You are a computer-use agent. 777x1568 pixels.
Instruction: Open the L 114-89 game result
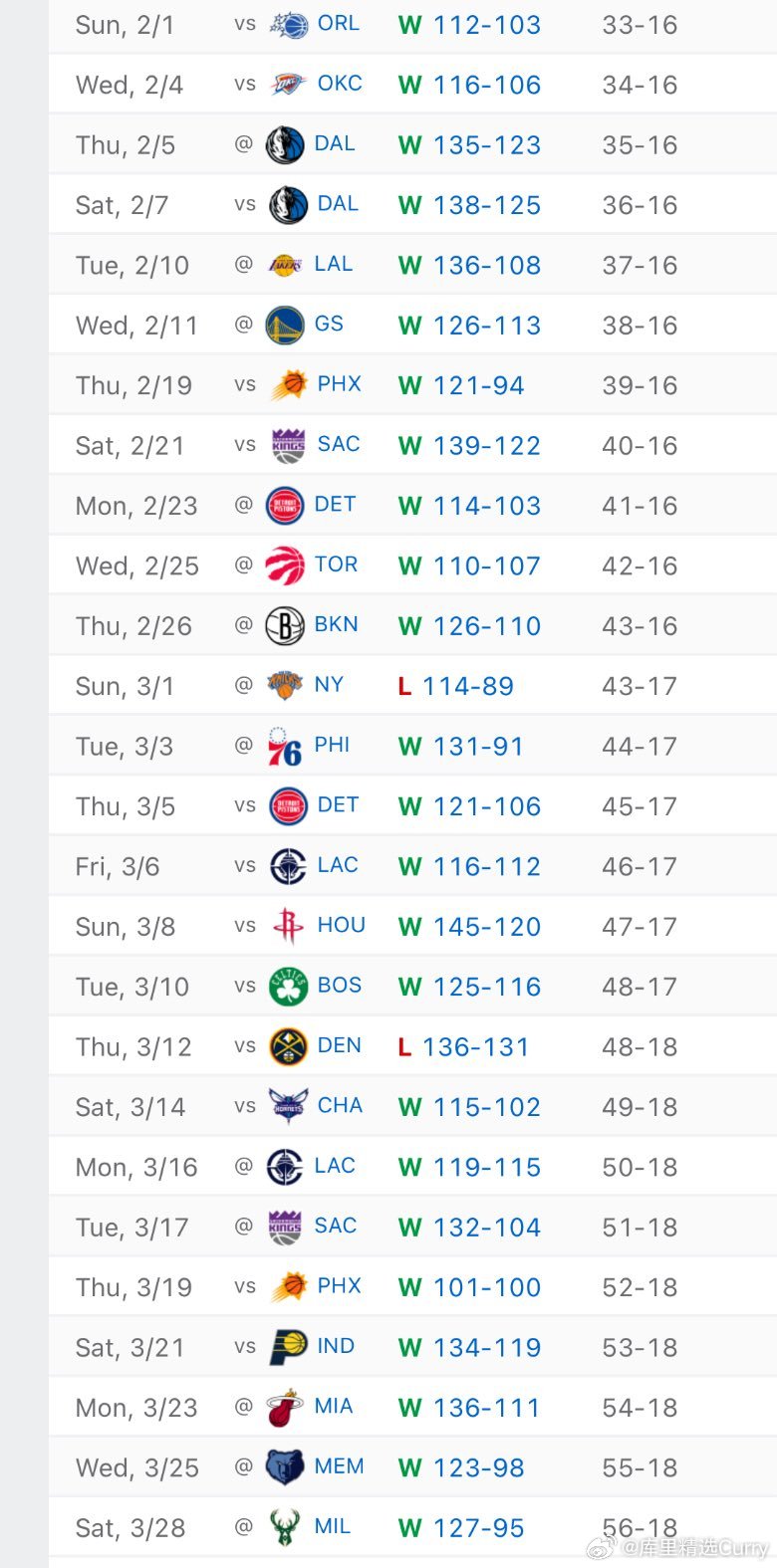[x=456, y=686]
